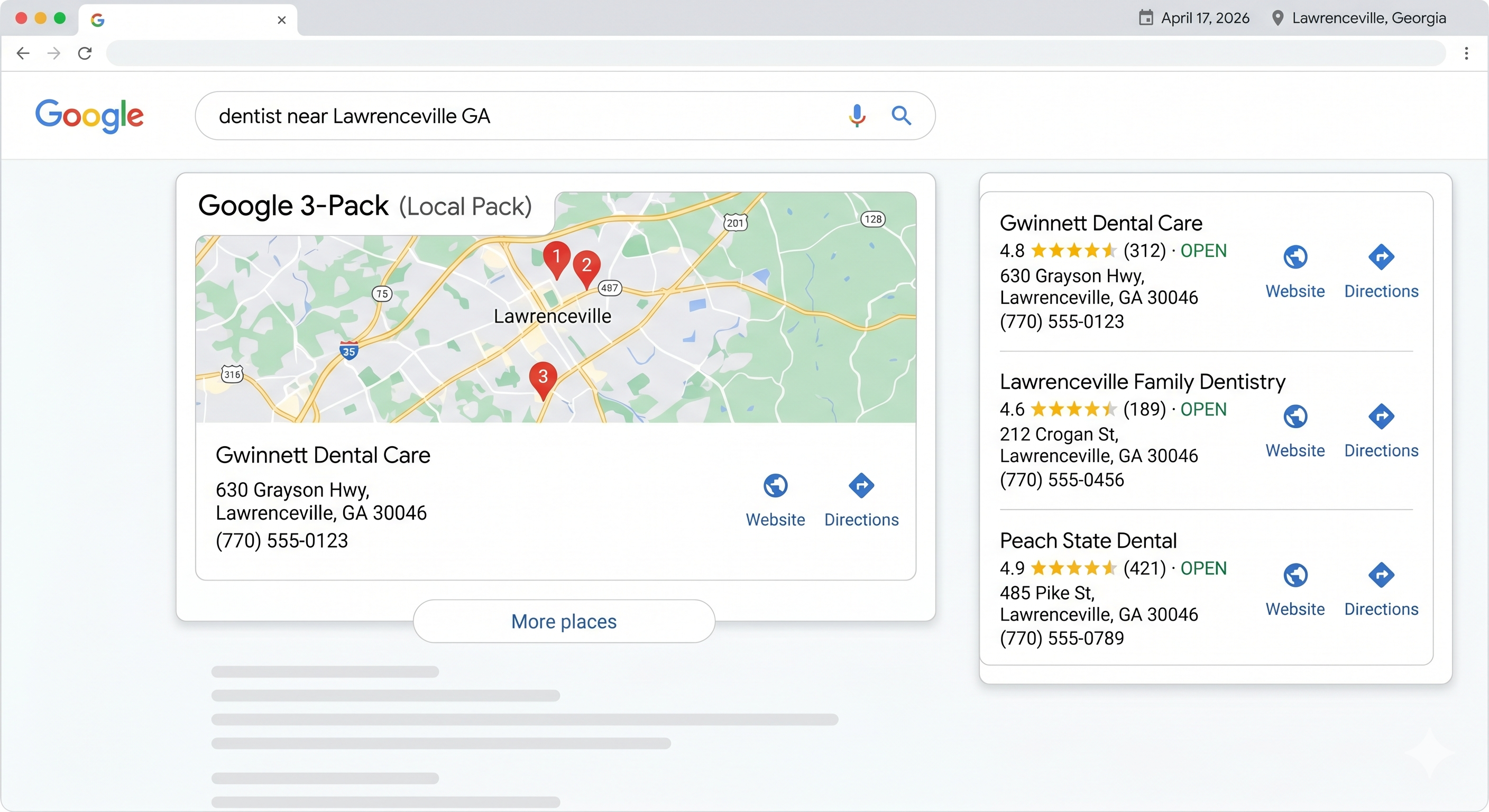This screenshot has width=1489, height=812.
Task: Close the Google browser tab
Action: click(x=281, y=20)
